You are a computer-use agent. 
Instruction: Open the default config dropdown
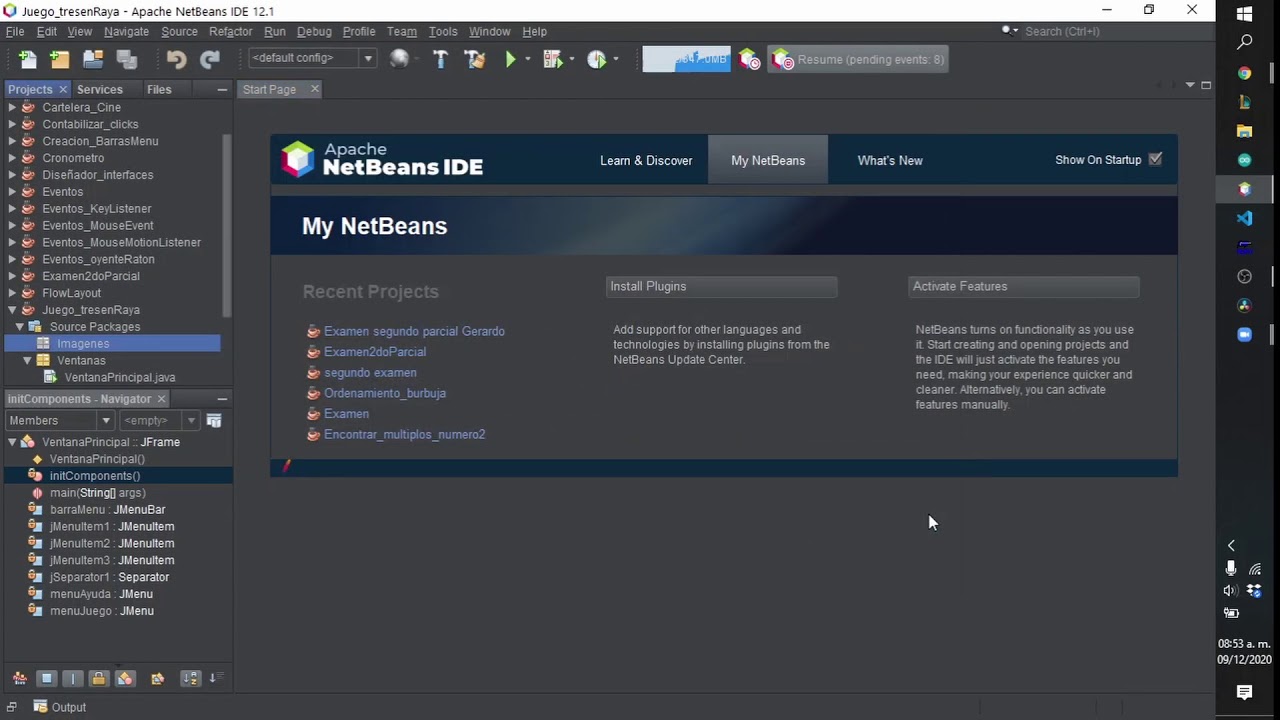click(311, 58)
